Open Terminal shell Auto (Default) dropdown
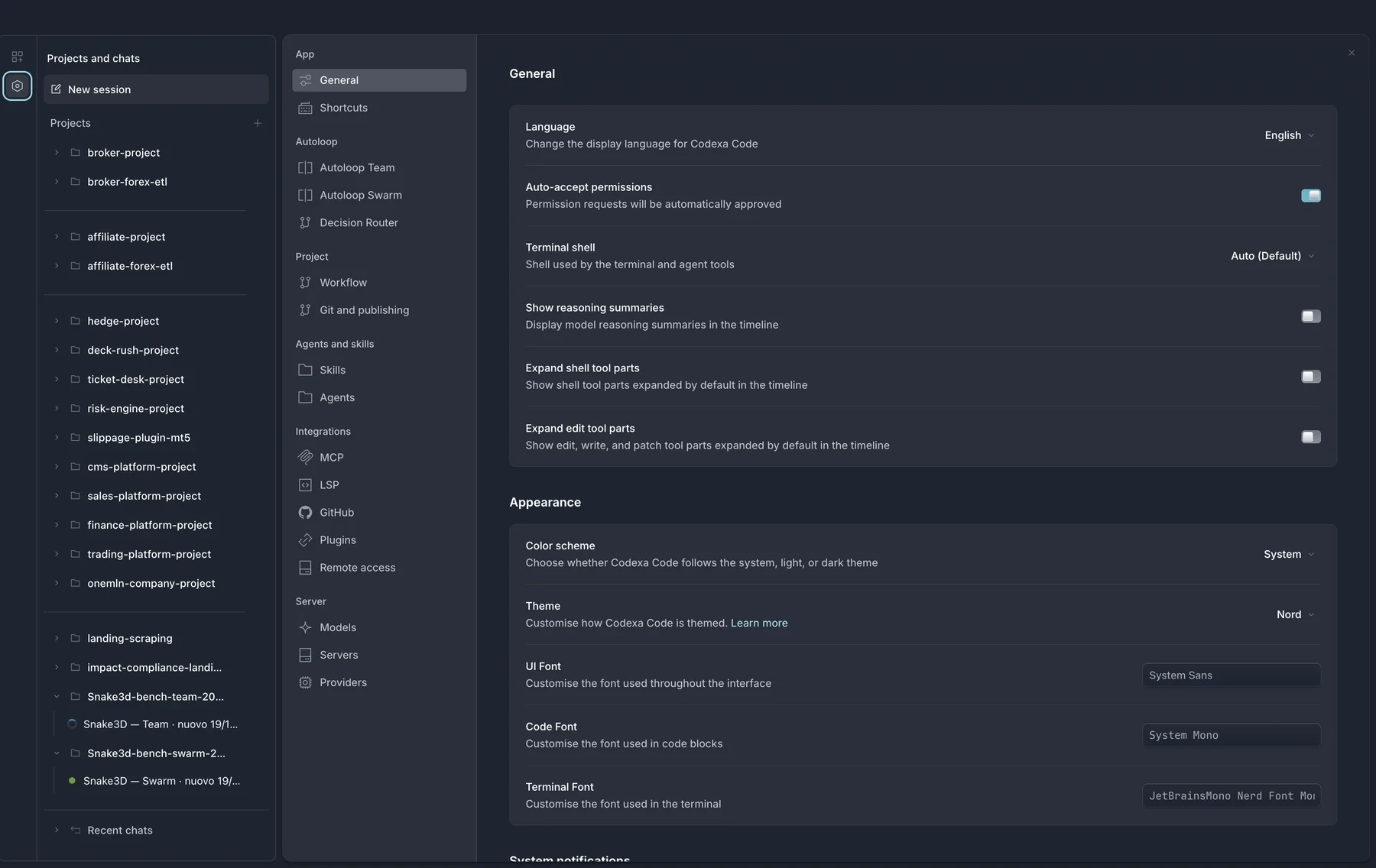This screenshot has width=1376, height=868. point(1273,256)
